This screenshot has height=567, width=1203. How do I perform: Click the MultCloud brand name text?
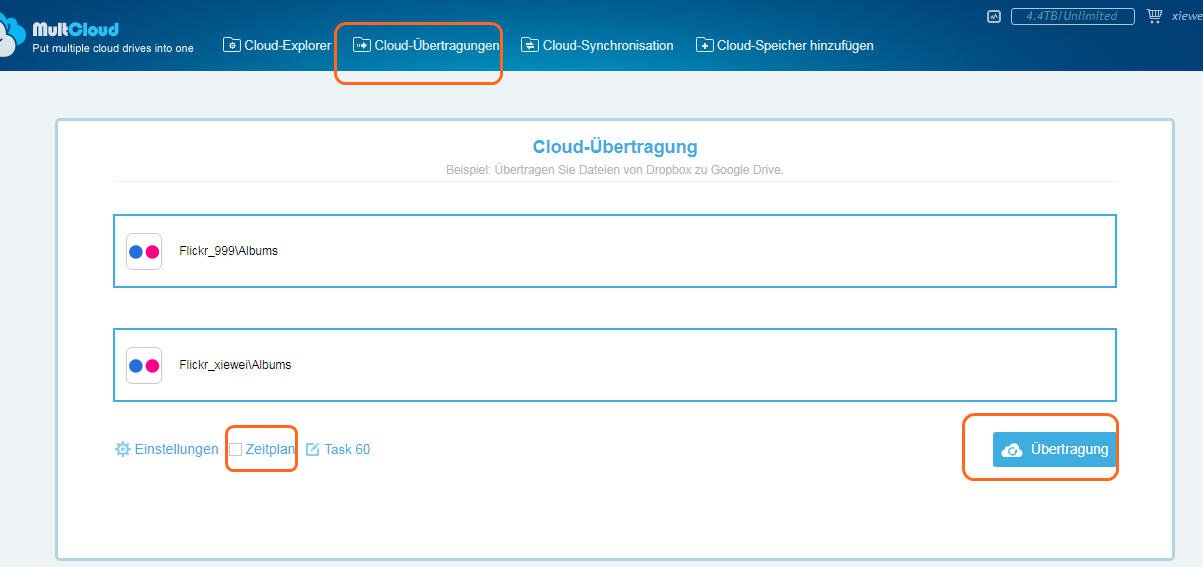click(75, 29)
